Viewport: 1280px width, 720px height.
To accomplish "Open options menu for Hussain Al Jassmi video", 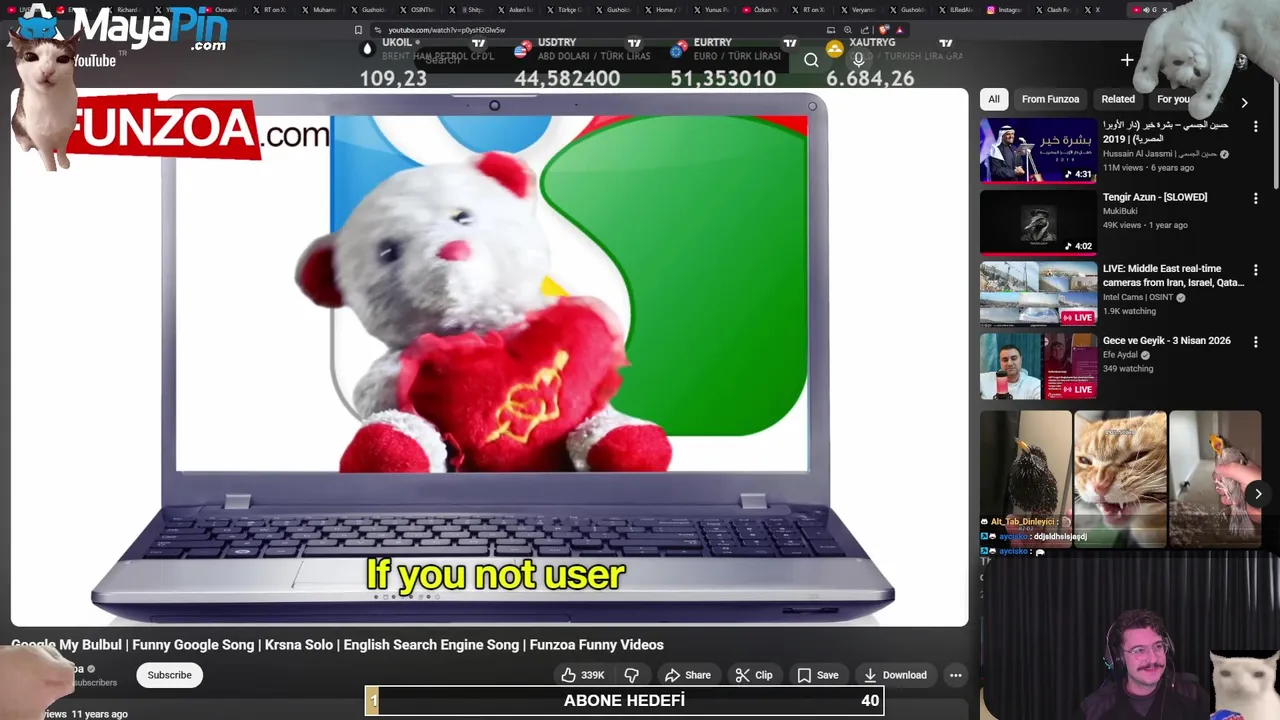I will (x=1255, y=127).
